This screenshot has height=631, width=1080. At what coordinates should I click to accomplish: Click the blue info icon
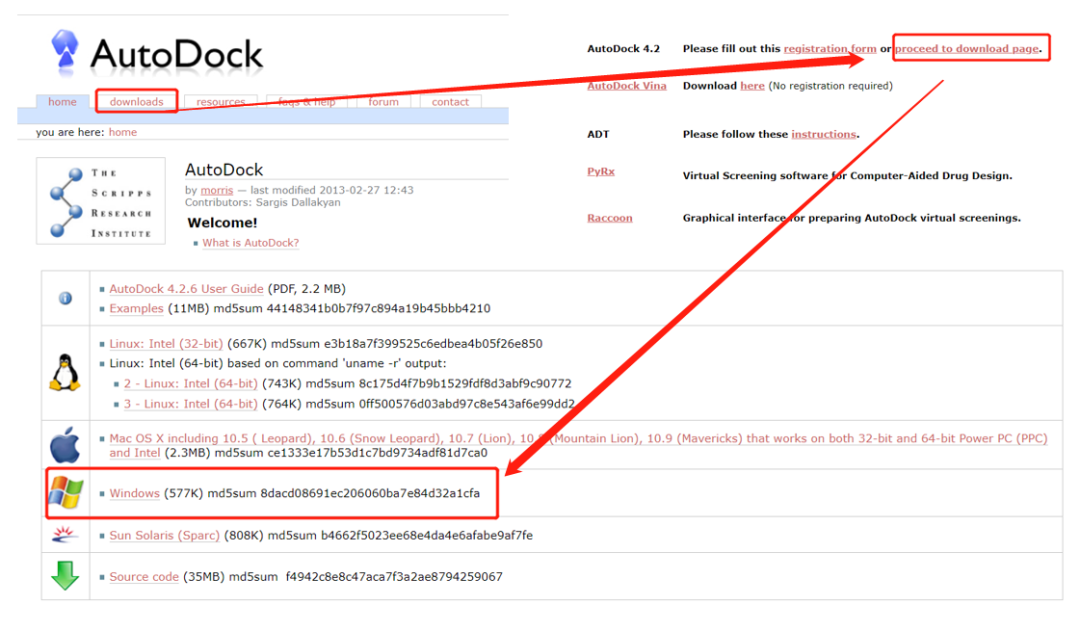pos(65,298)
